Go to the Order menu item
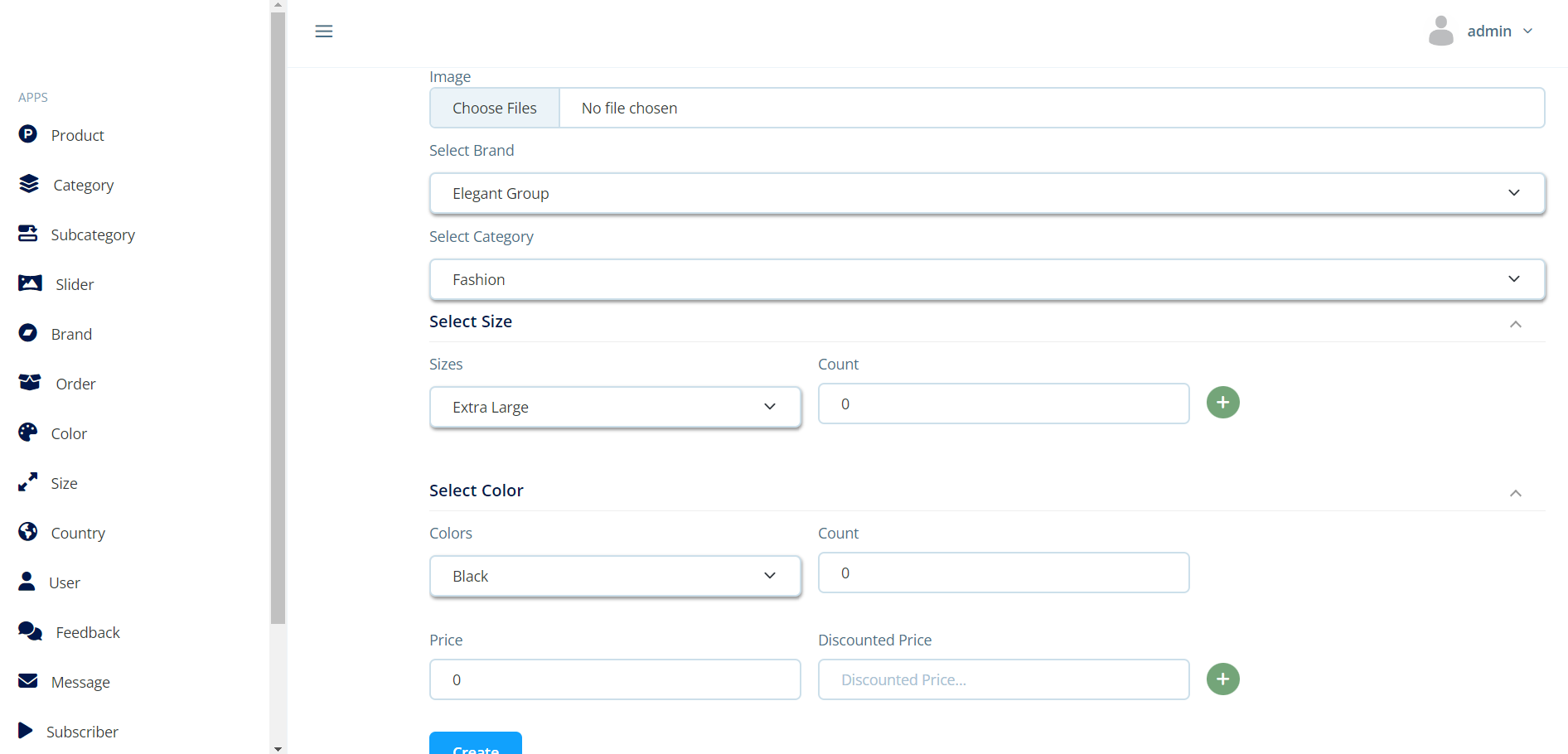The height and width of the screenshot is (754, 1568). pyautogui.click(x=75, y=384)
